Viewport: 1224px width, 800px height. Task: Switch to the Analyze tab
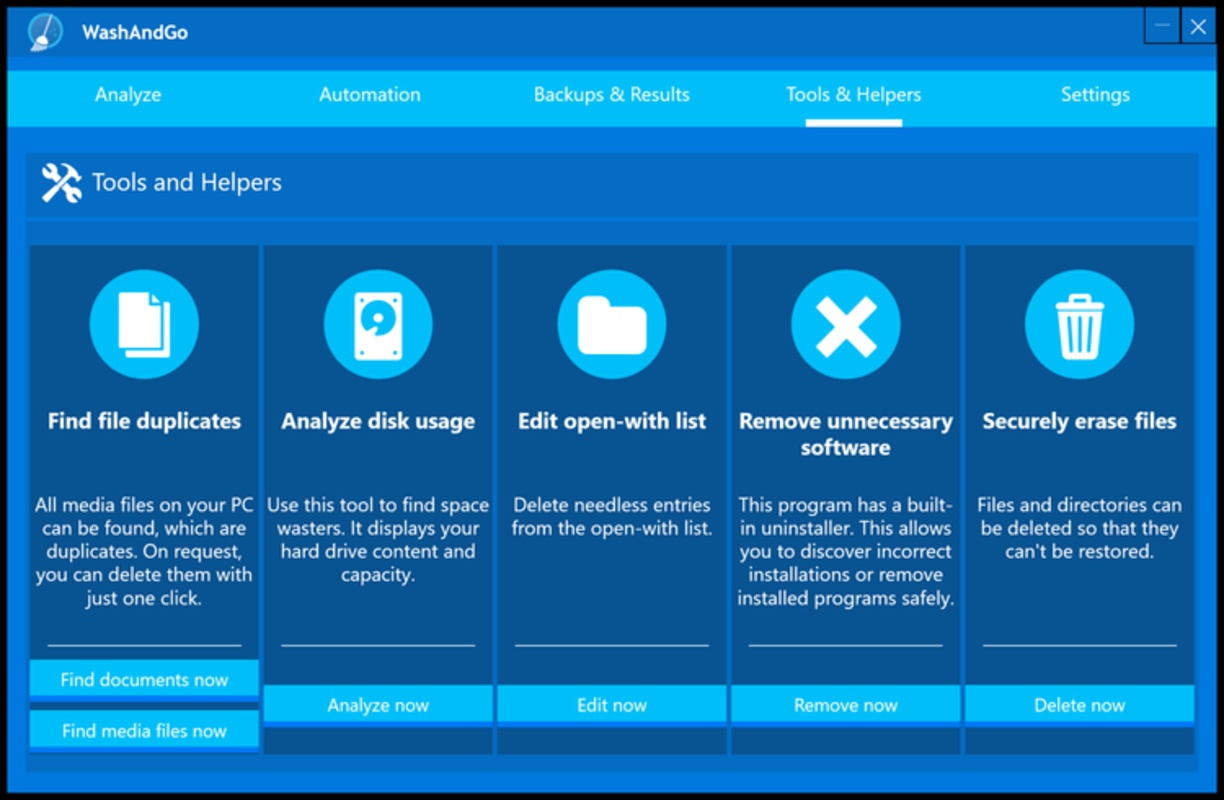pos(128,95)
